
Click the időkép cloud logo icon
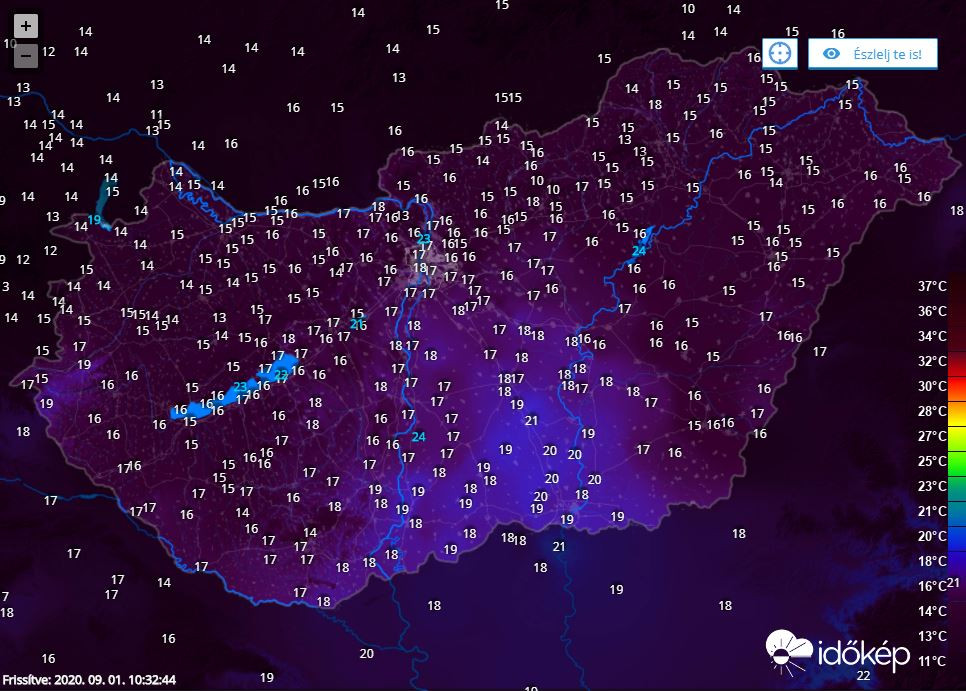(789, 652)
